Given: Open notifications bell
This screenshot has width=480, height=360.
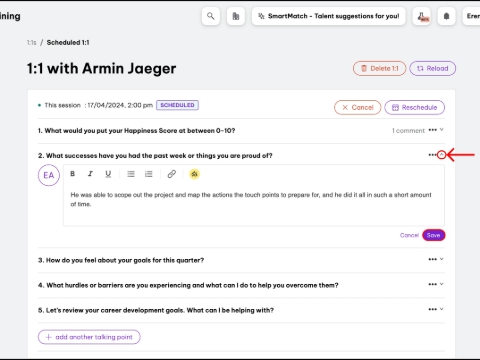Looking at the screenshot, I should click(447, 16).
